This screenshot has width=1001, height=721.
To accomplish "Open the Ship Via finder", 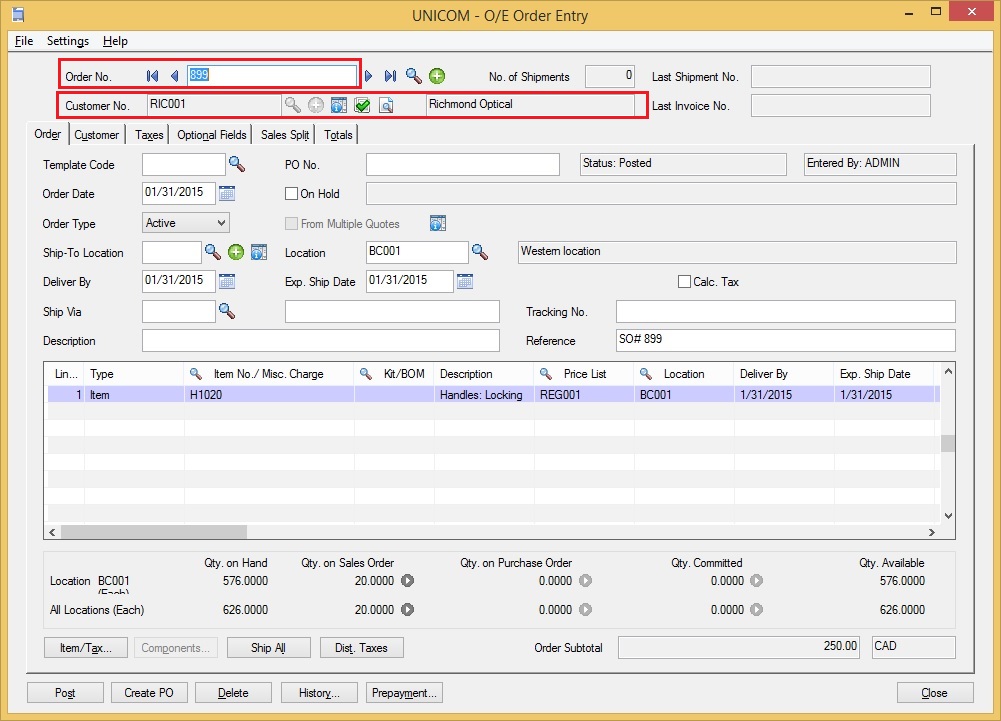I will point(227,311).
